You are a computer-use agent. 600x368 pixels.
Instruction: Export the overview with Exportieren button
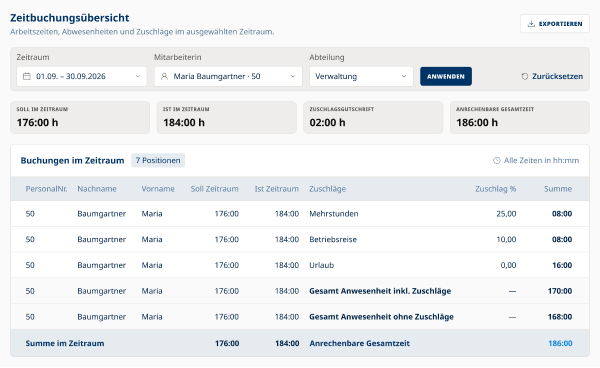coord(555,24)
